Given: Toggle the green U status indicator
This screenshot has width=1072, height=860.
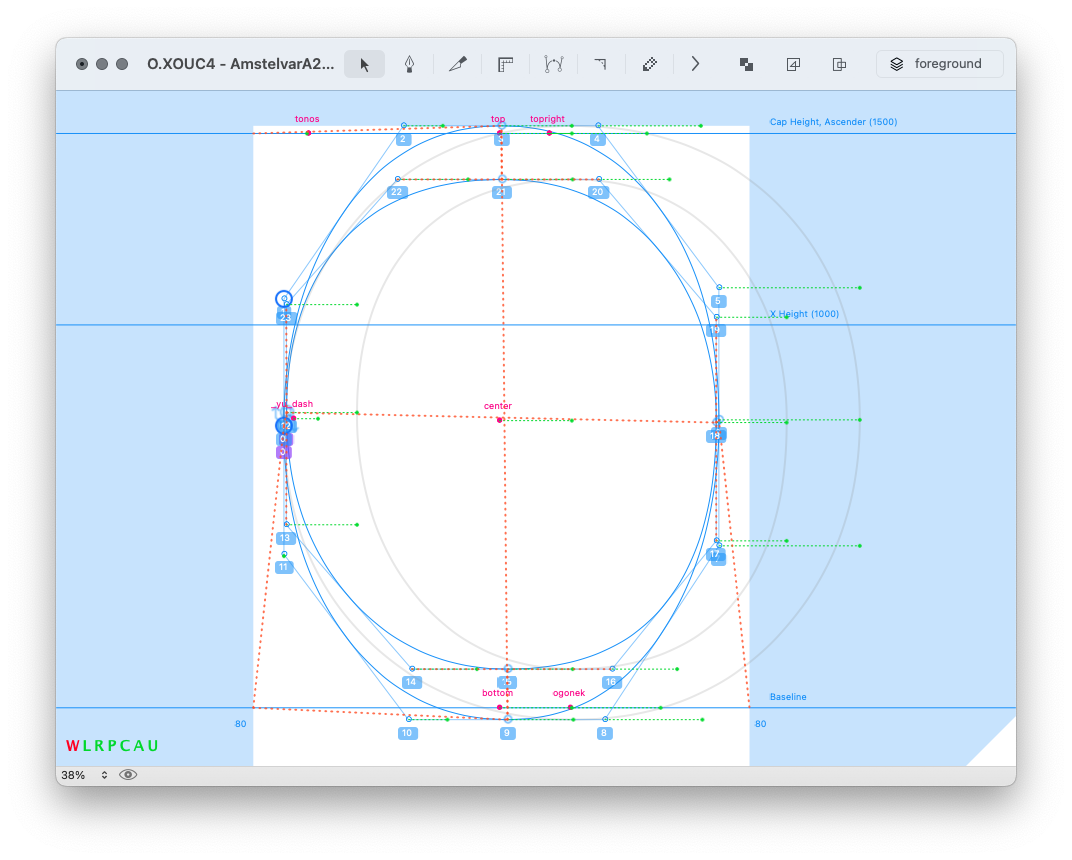Looking at the screenshot, I should coord(153,746).
